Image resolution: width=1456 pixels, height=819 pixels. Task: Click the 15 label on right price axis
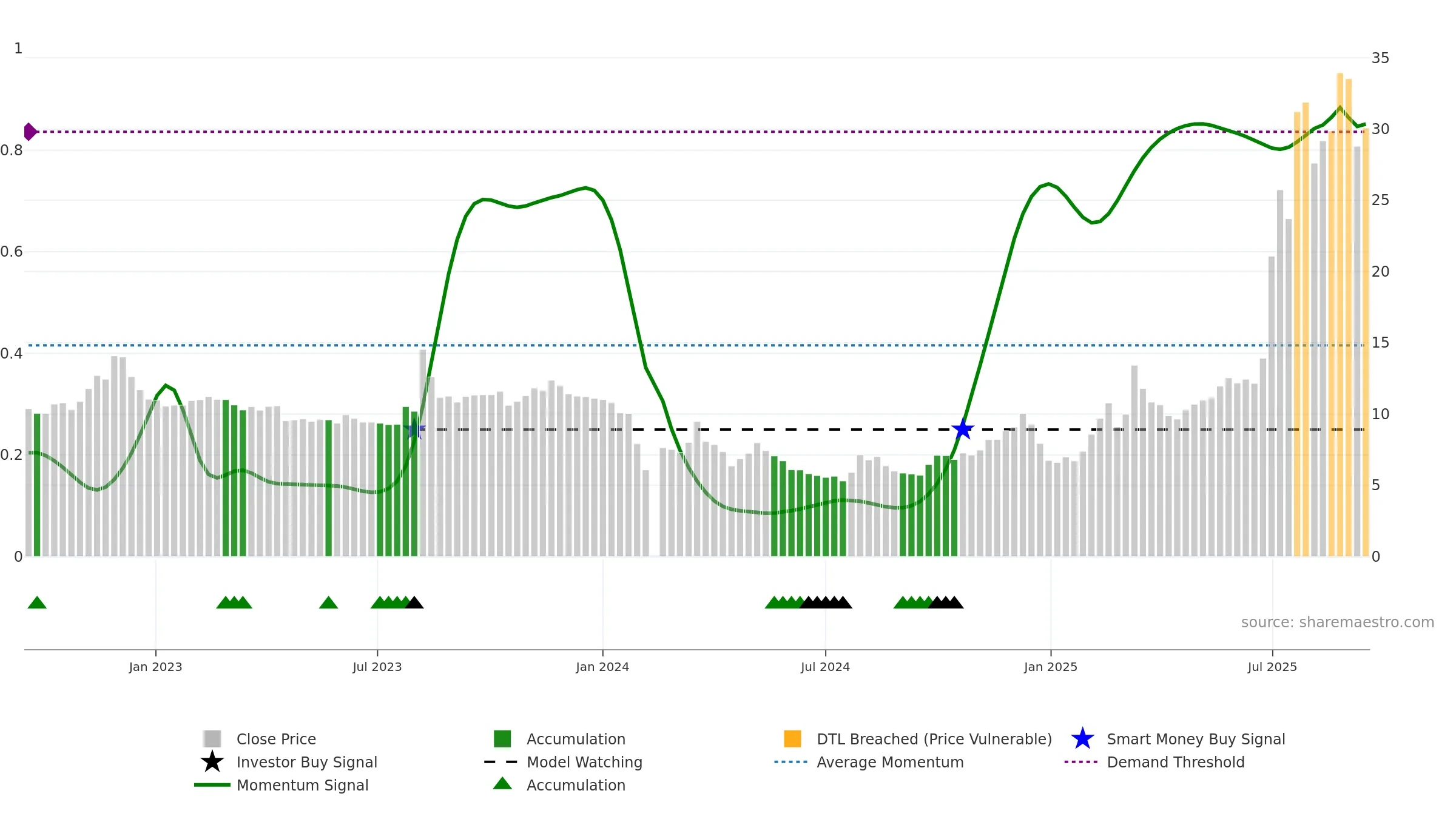pos(1380,343)
